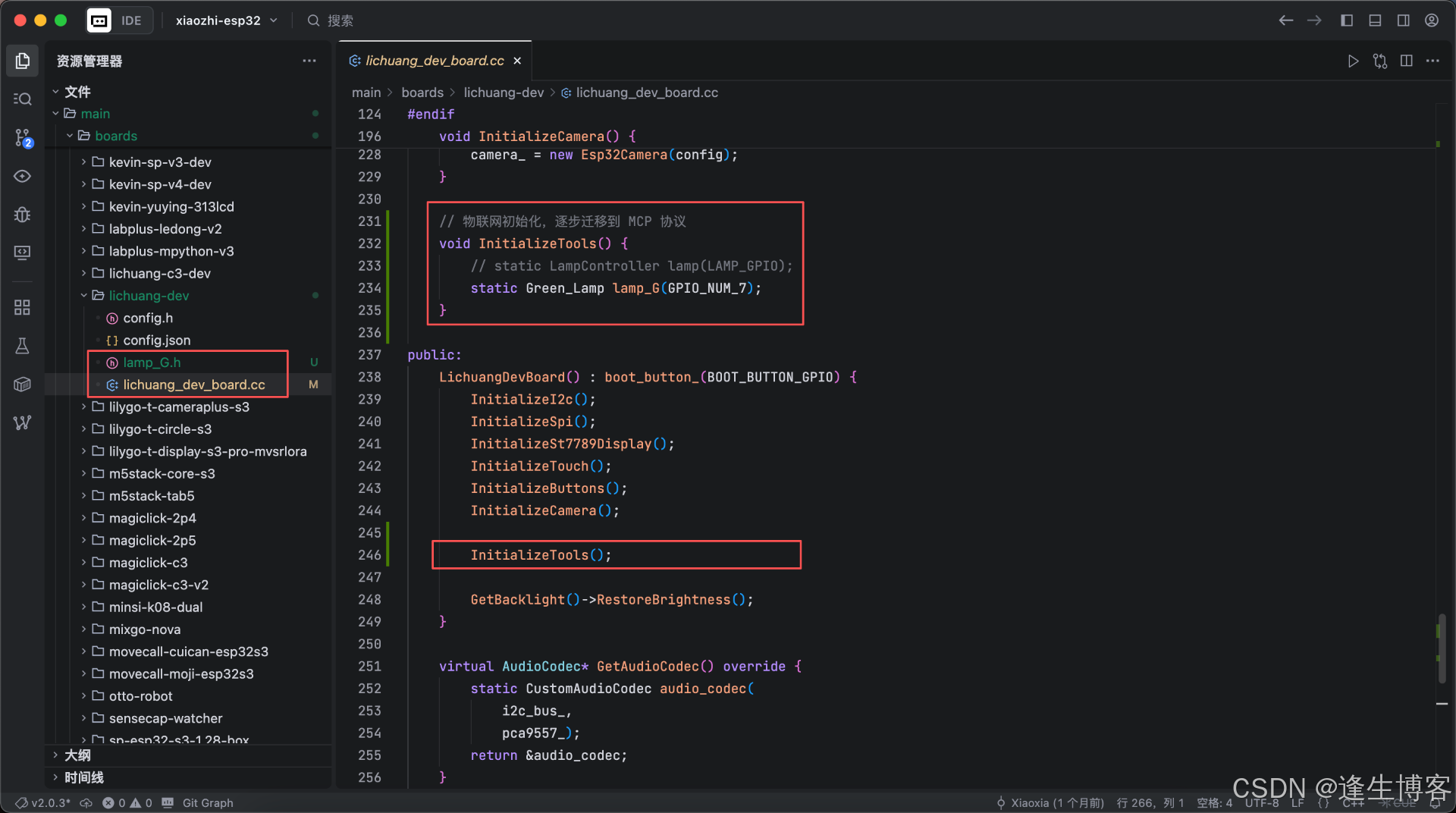The width and height of the screenshot is (1456, 813).
Task: Open lamp_G.h in the file tree
Action: [x=188, y=363]
